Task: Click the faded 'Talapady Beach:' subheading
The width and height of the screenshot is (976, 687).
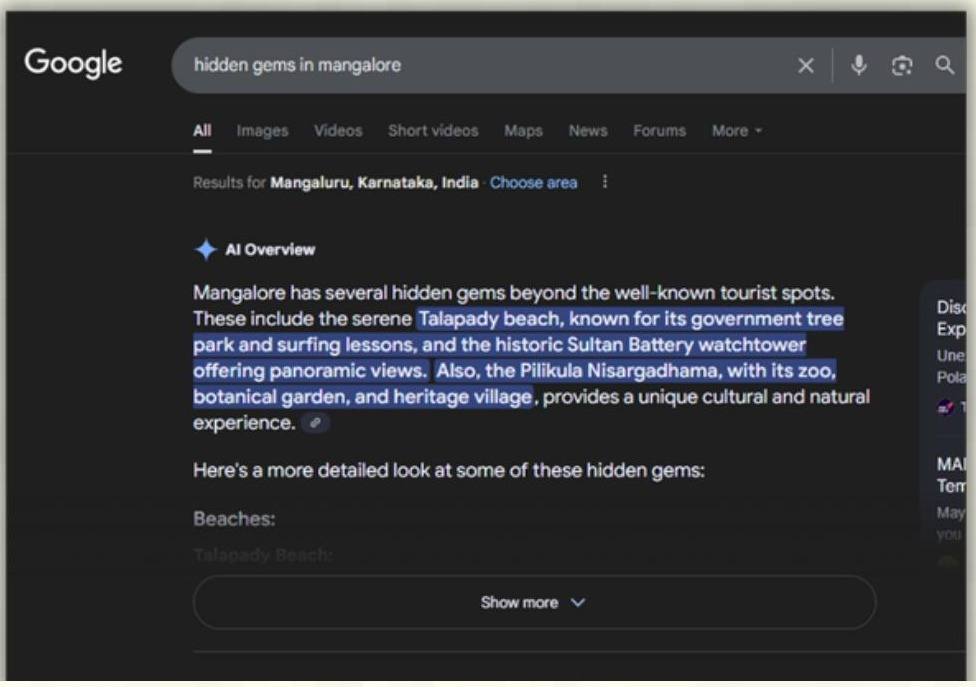Action: (263, 554)
